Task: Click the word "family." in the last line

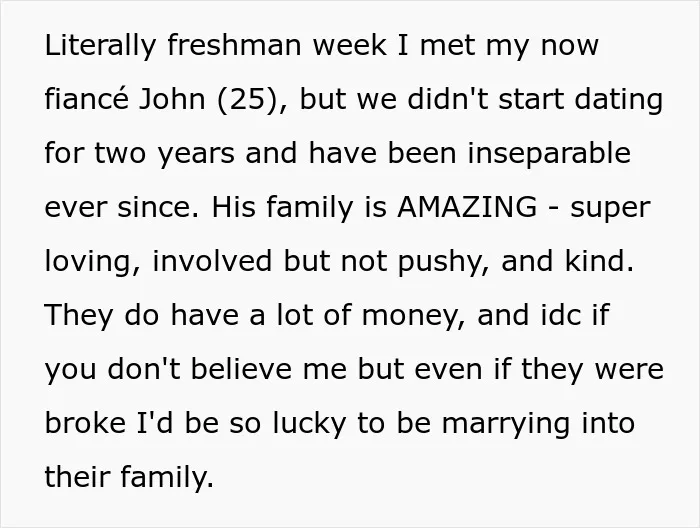Action: click(x=167, y=477)
